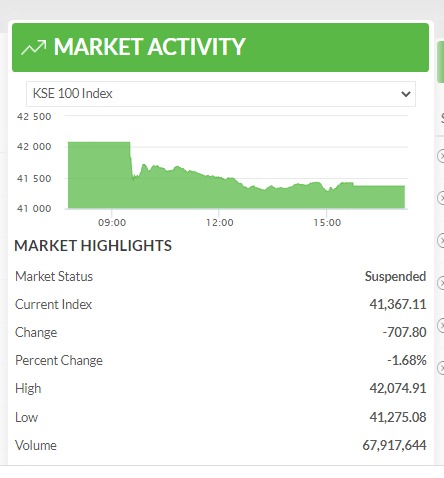
Task: Click the MARKET HIGHLIGHTS heading
Action: [x=93, y=246]
